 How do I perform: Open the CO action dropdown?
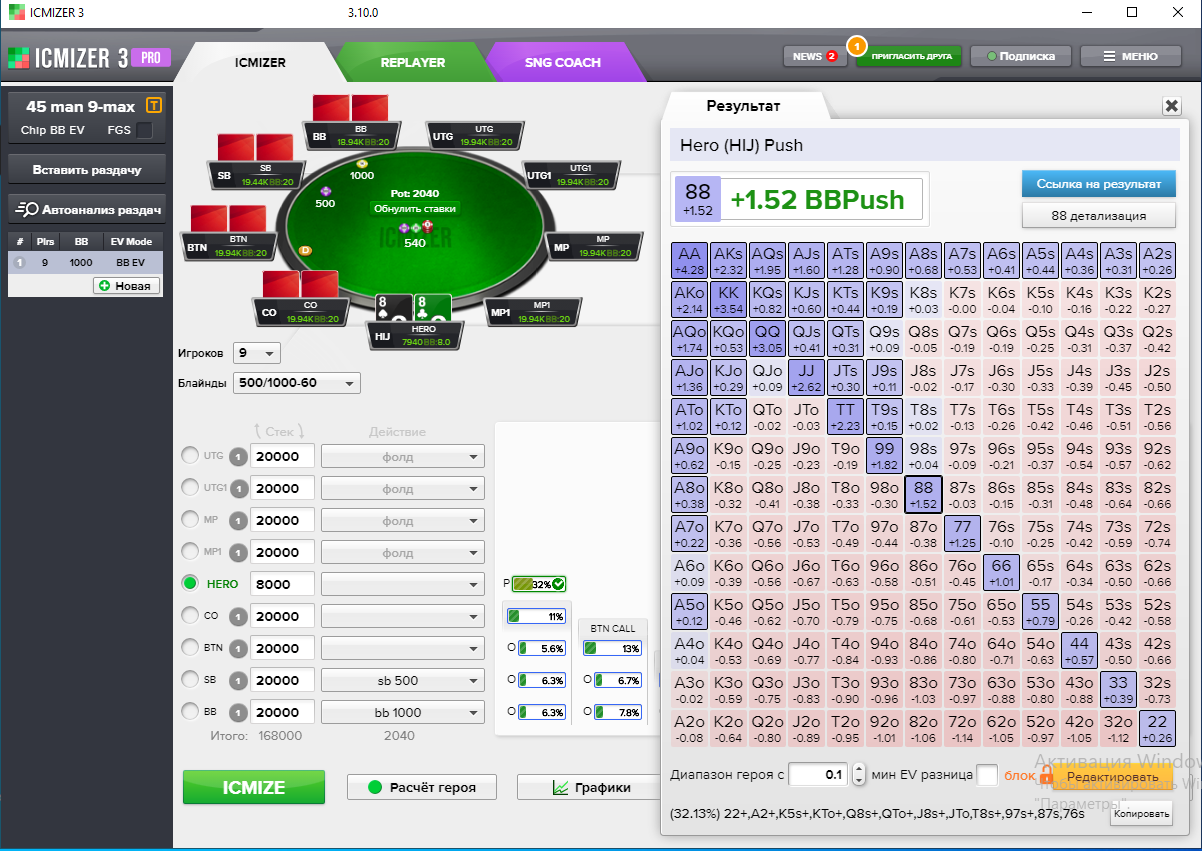(x=402, y=616)
